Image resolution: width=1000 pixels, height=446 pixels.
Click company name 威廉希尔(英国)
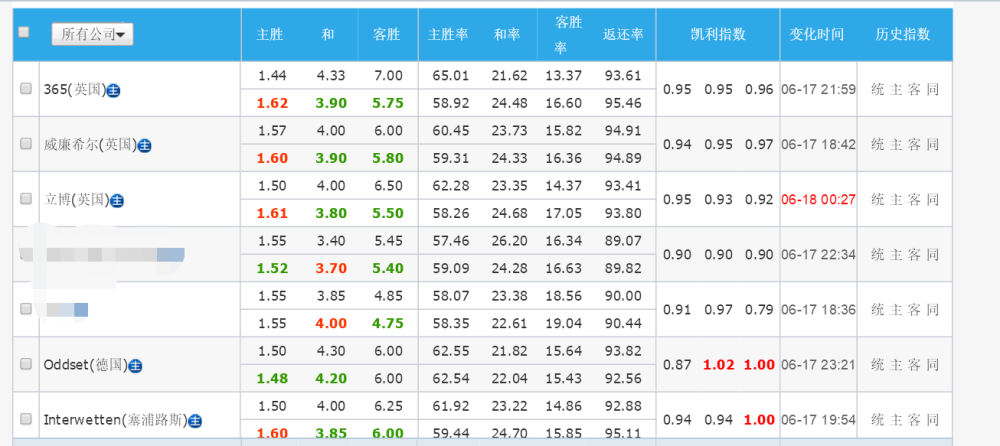click(90, 145)
